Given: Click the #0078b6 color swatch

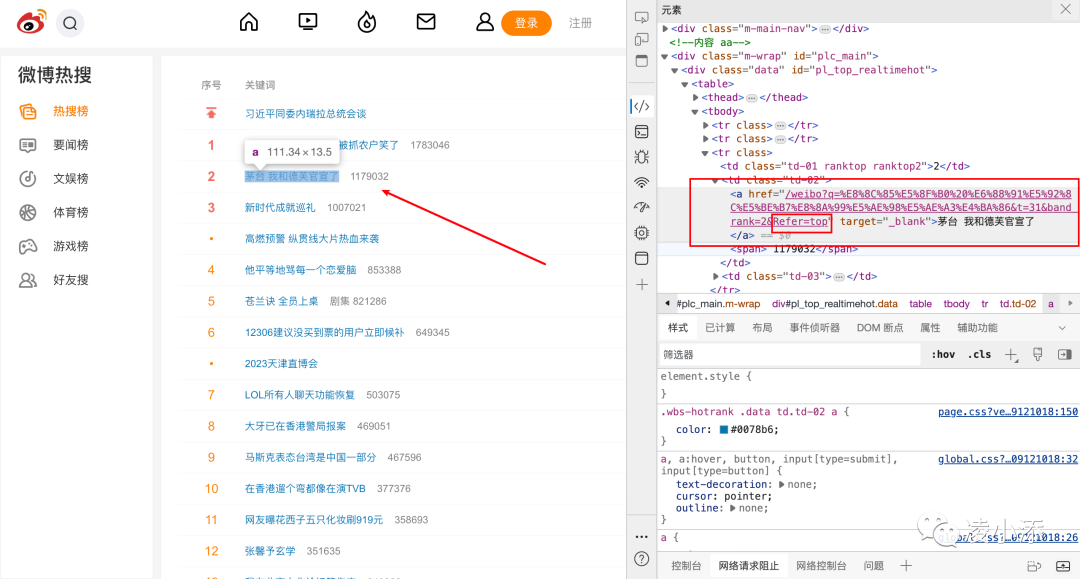Looking at the screenshot, I should [724, 430].
